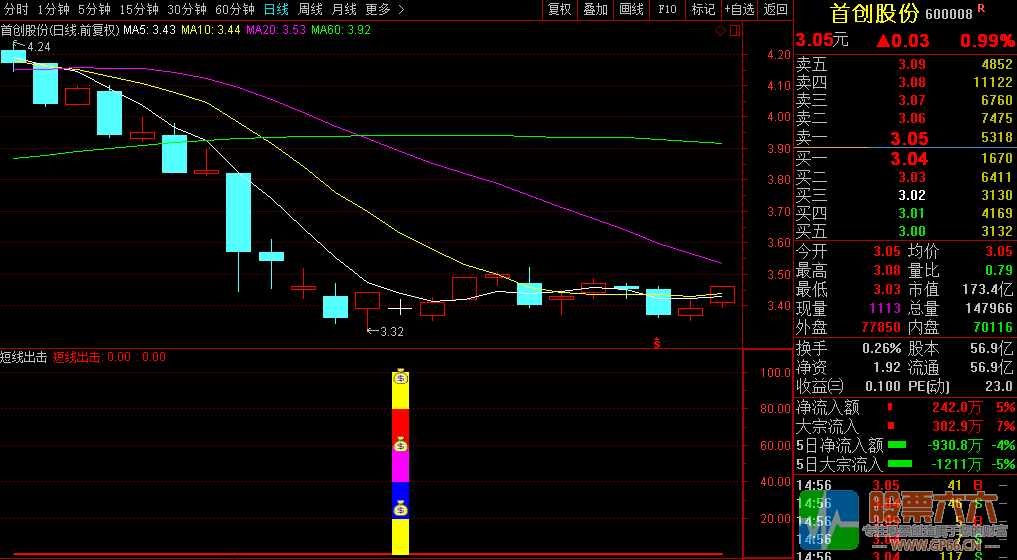The height and width of the screenshot is (560, 1017).
Task: Click the stock chart watermark logo icon
Action: [828, 521]
